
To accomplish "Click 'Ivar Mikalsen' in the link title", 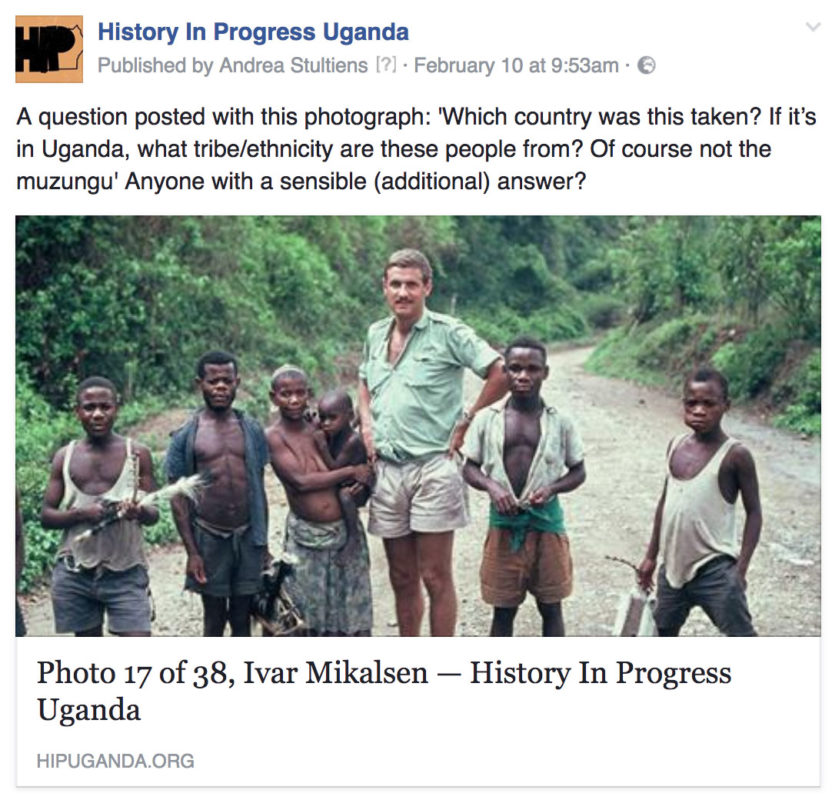I will 335,673.
